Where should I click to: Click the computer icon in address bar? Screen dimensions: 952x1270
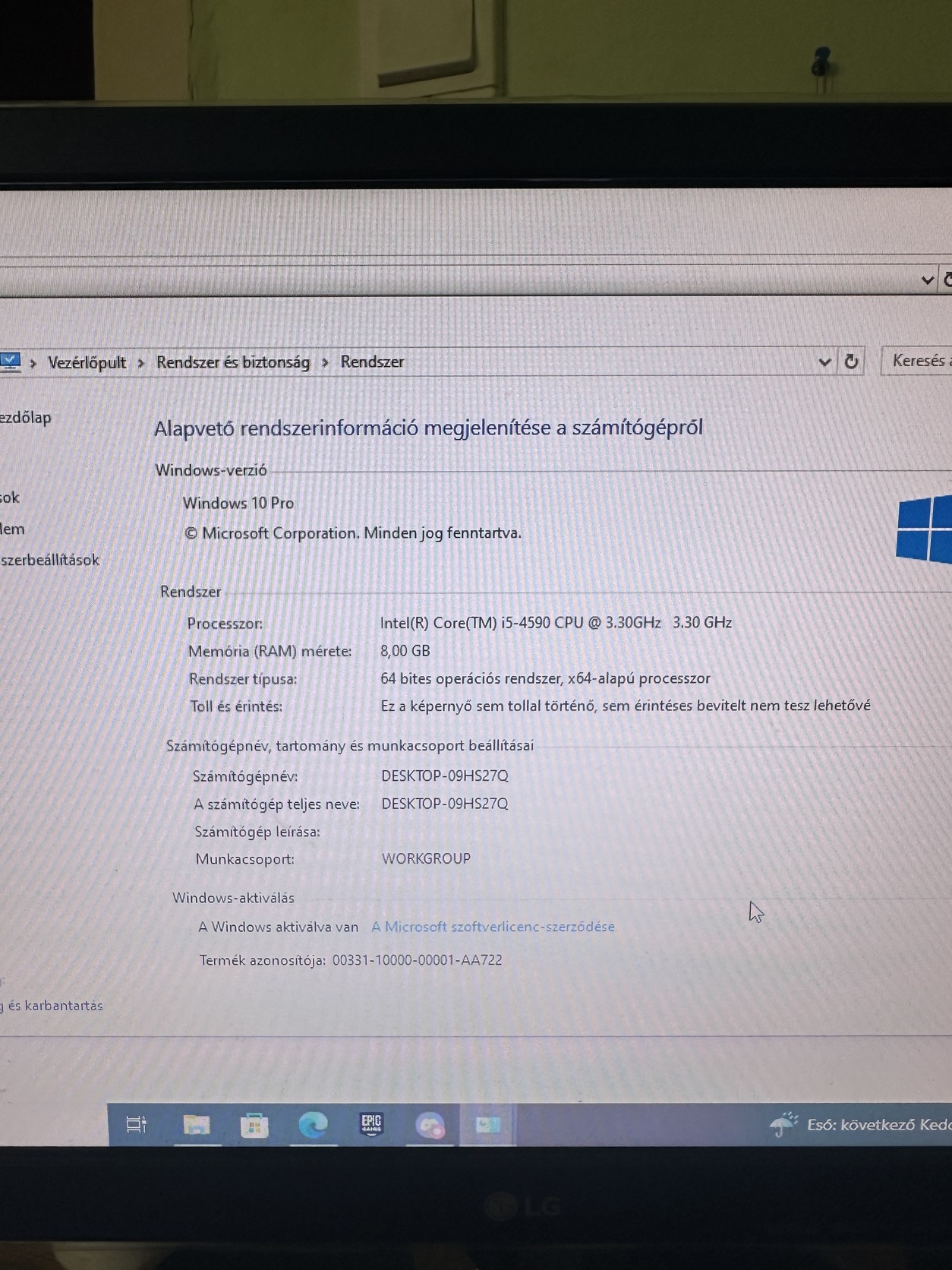10,362
